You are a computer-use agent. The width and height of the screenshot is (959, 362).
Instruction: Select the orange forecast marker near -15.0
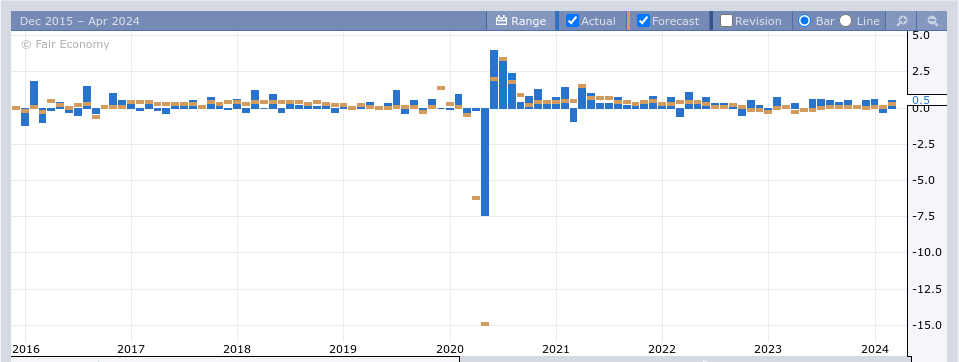(485, 323)
